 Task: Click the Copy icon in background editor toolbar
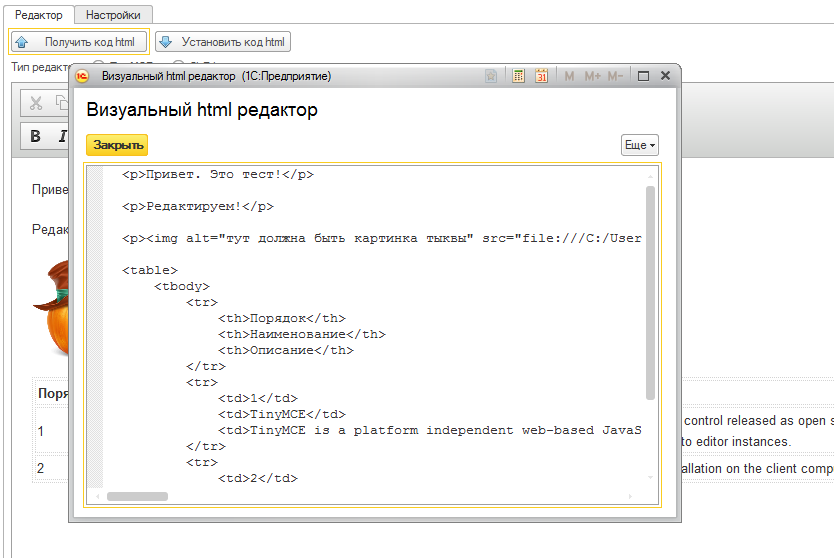[x=62, y=102]
